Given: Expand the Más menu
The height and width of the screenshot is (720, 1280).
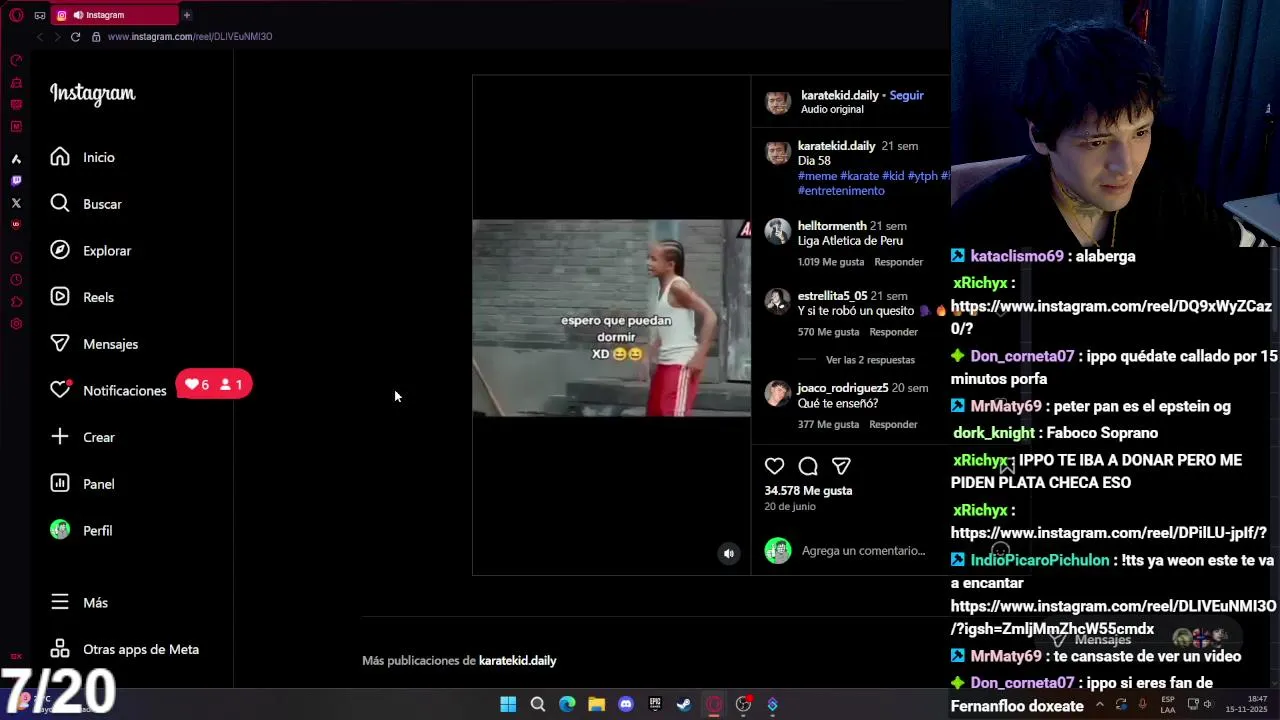Looking at the screenshot, I should tap(79, 603).
